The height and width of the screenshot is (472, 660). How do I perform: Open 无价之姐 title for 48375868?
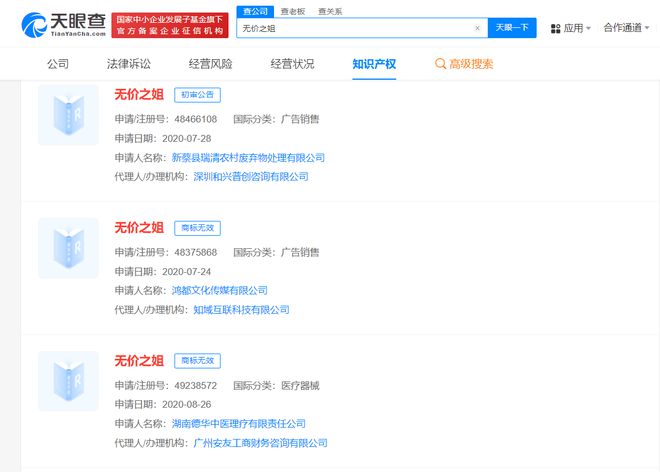pos(139,228)
